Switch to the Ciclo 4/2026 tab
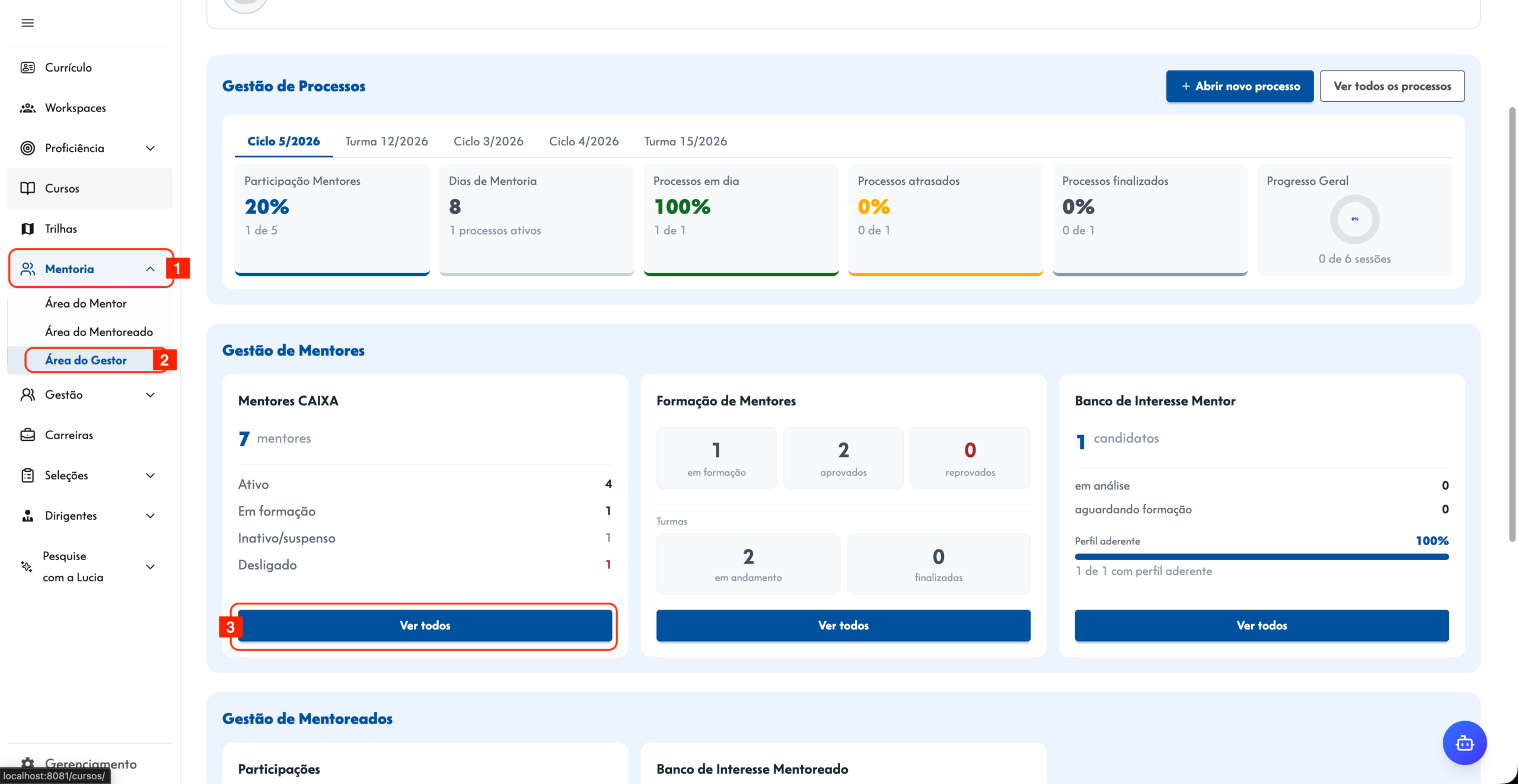 [583, 141]
